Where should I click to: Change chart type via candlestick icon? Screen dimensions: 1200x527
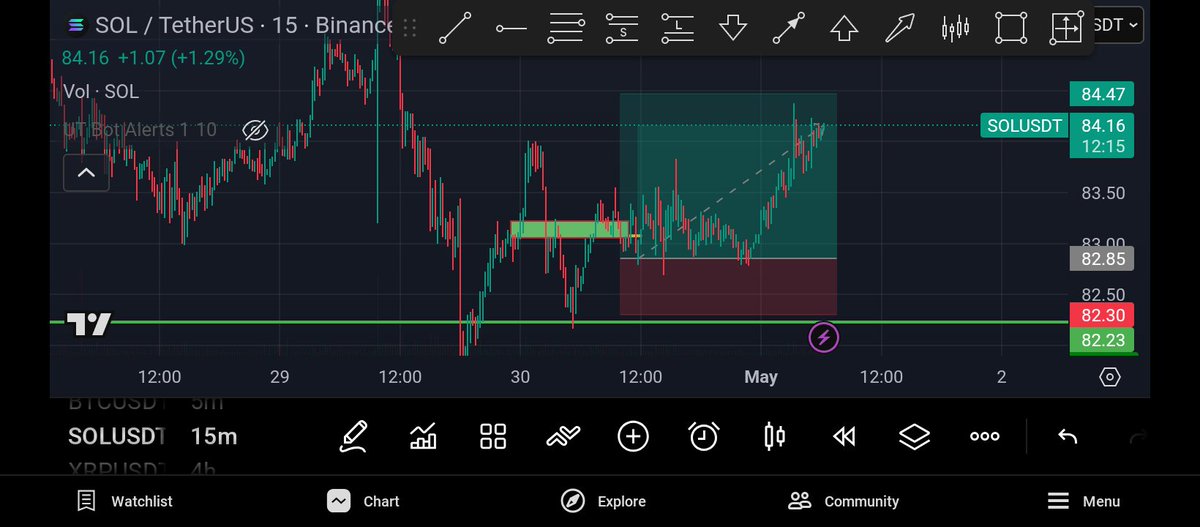click(774, 436)
